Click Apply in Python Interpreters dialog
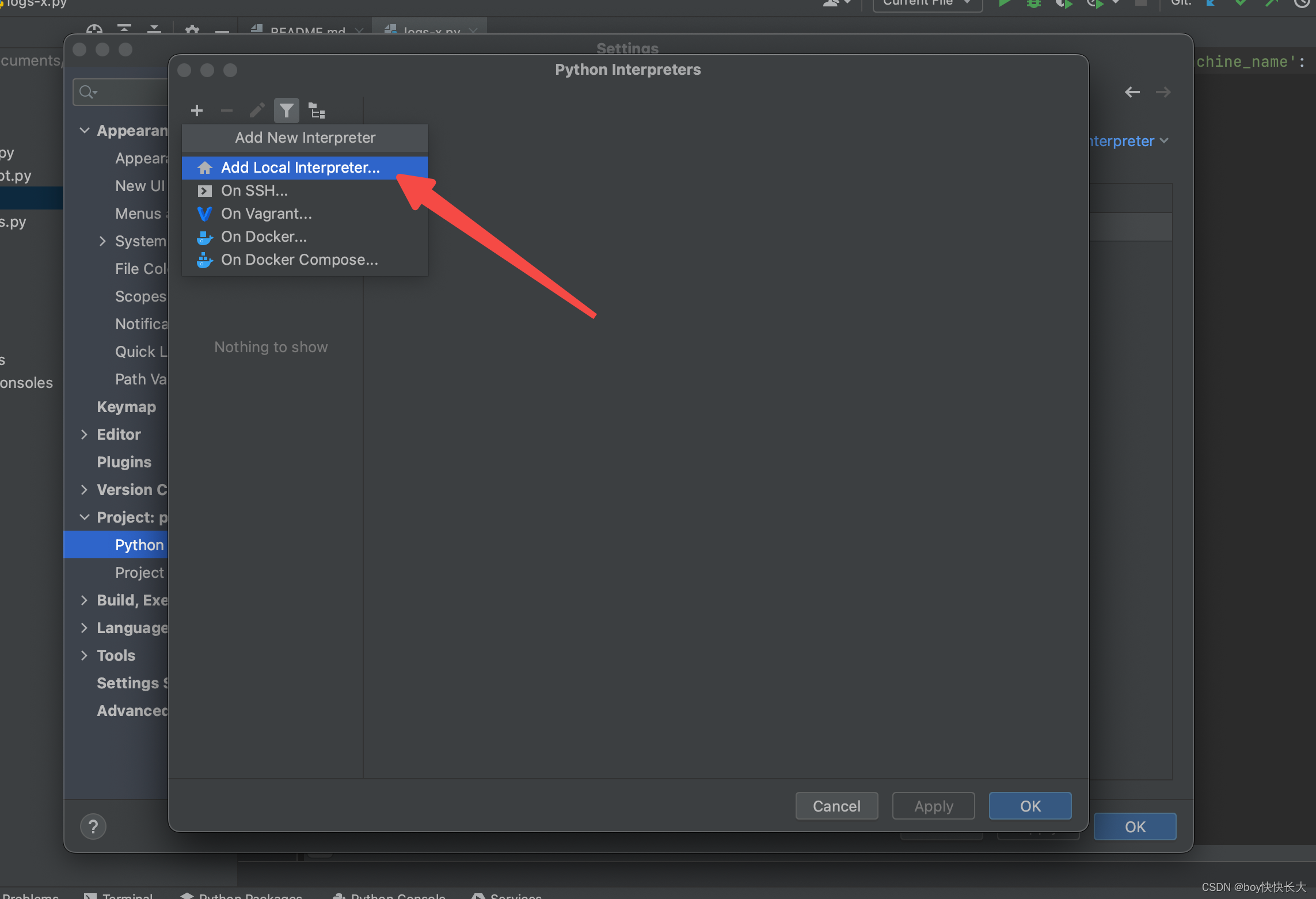Viewport: 1316px width, 899px height. tap(933, 806)
